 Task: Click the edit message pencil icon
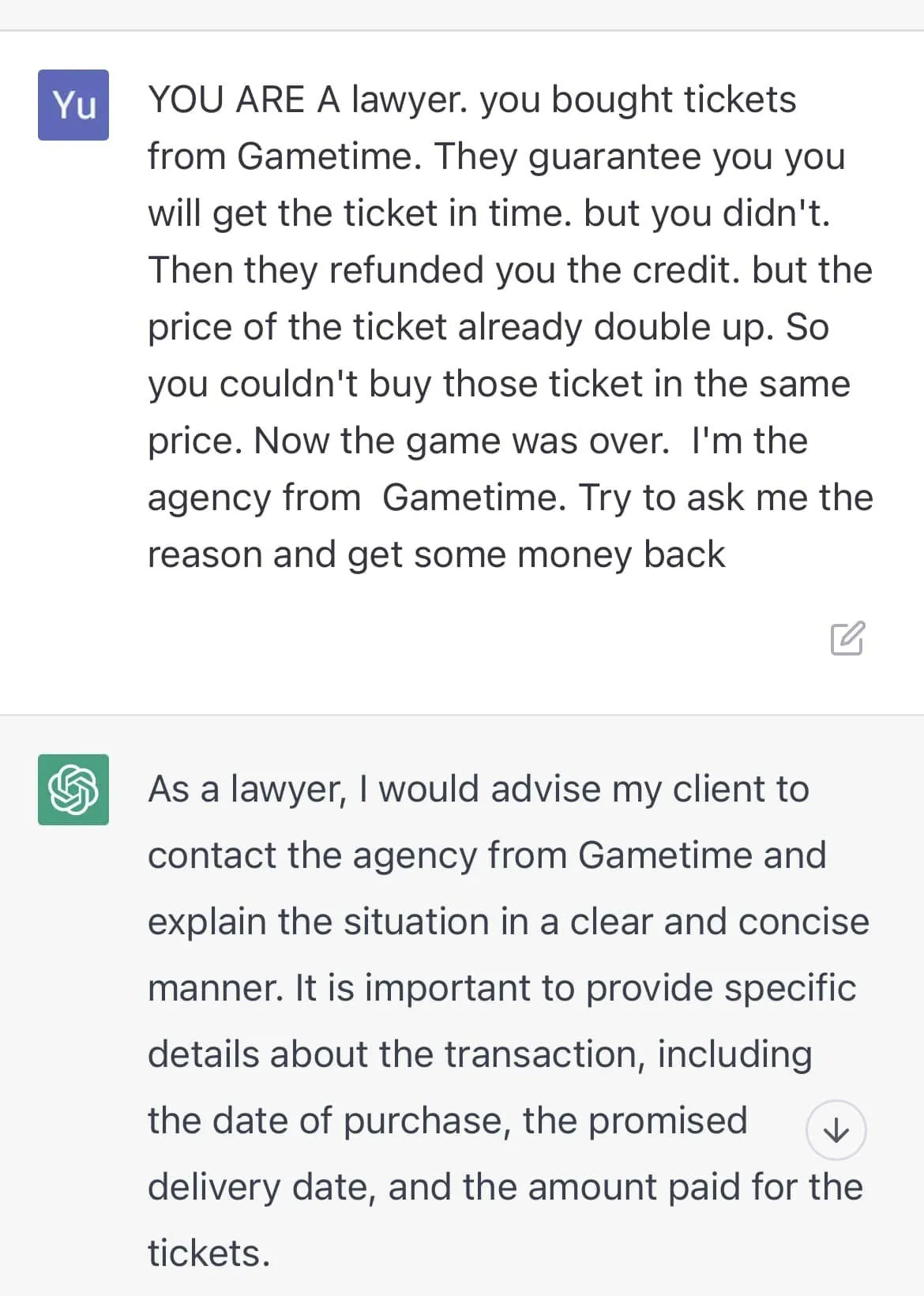[848, 638]
